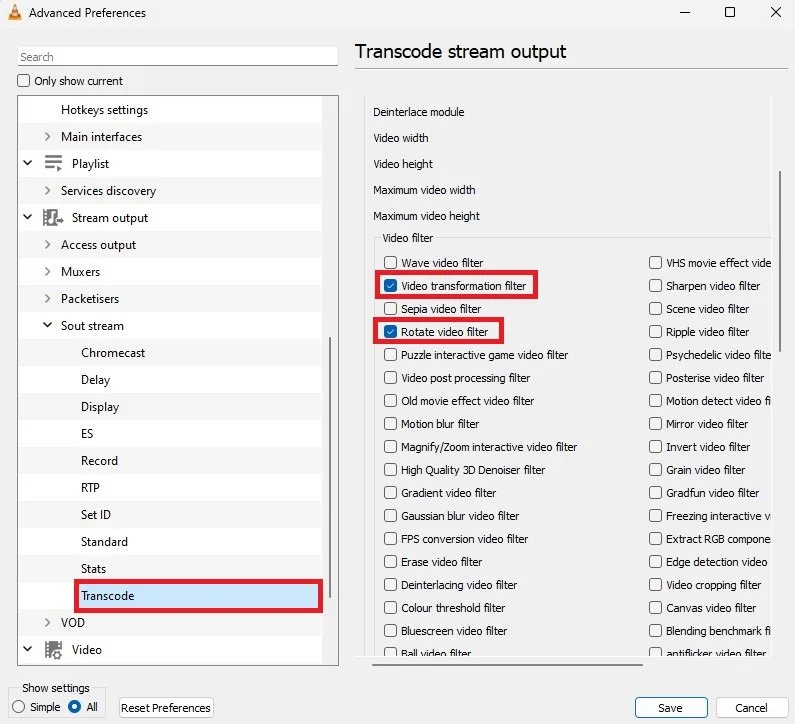Select the Delay tree item
795x724 pixels.
click(95, 380)
